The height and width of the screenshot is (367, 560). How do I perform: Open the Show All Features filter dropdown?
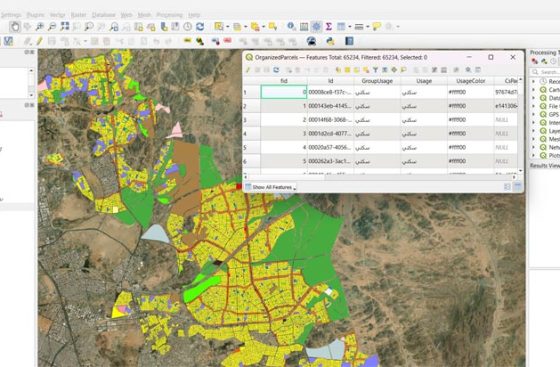[271, 187]
